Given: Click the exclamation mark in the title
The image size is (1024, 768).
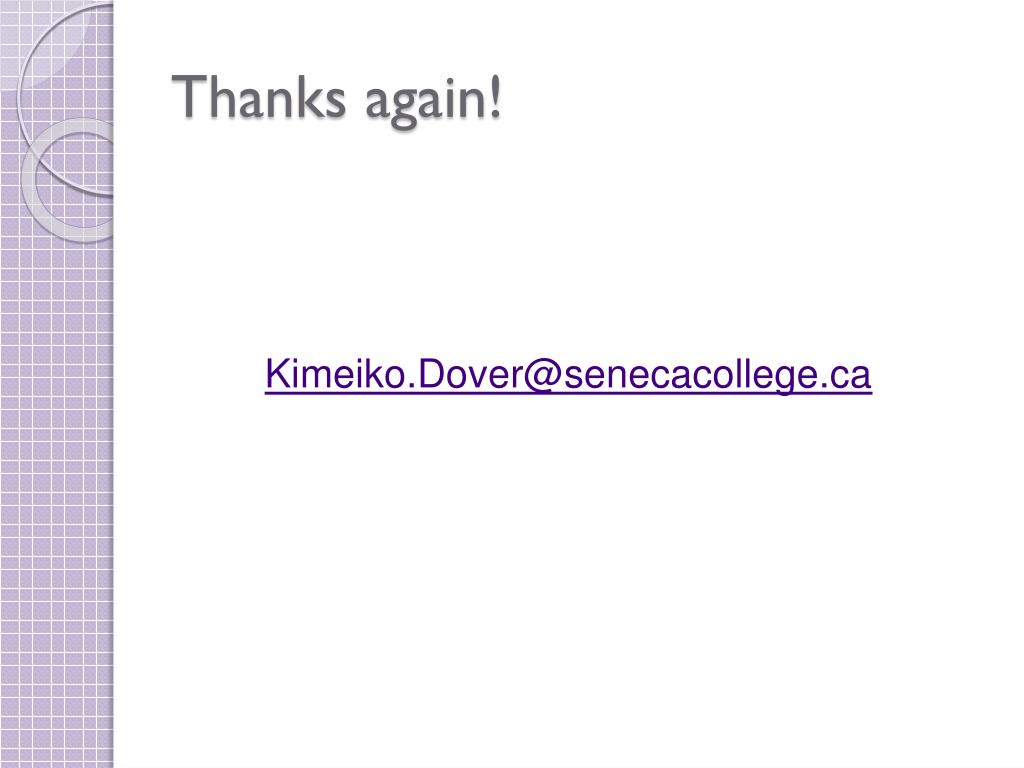Looking at the screenshot, I should [496, 96].
